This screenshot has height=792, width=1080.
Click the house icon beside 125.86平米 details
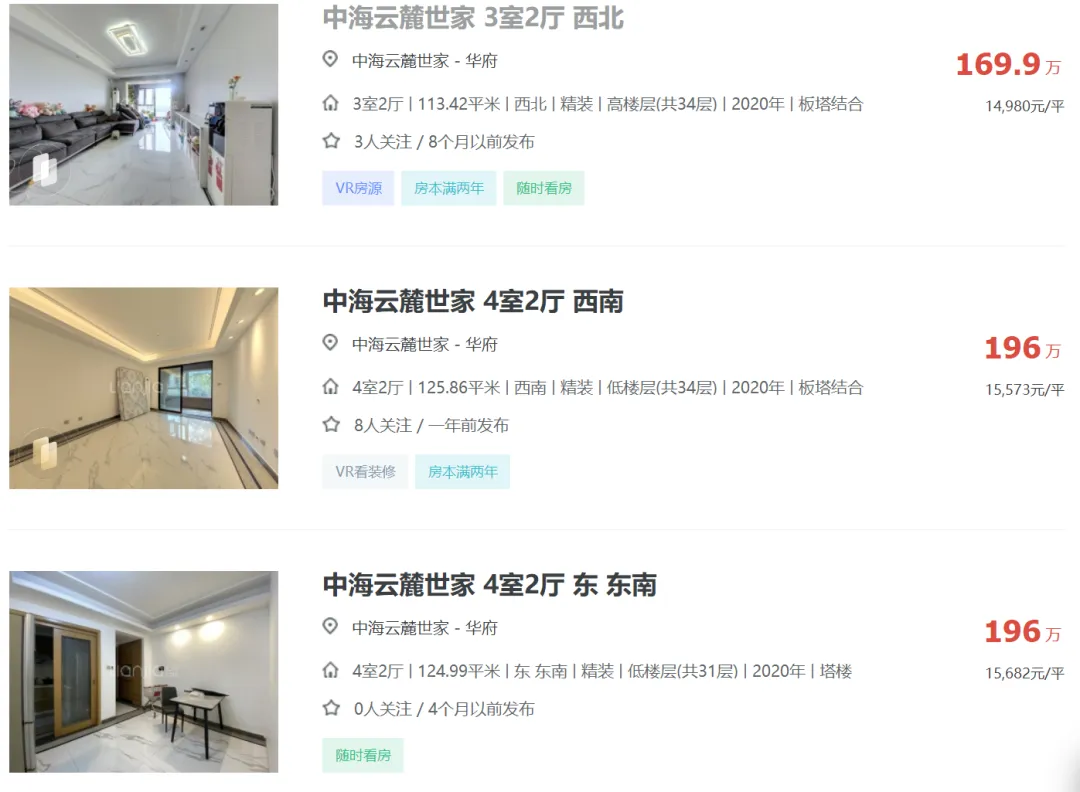(331, 387)
